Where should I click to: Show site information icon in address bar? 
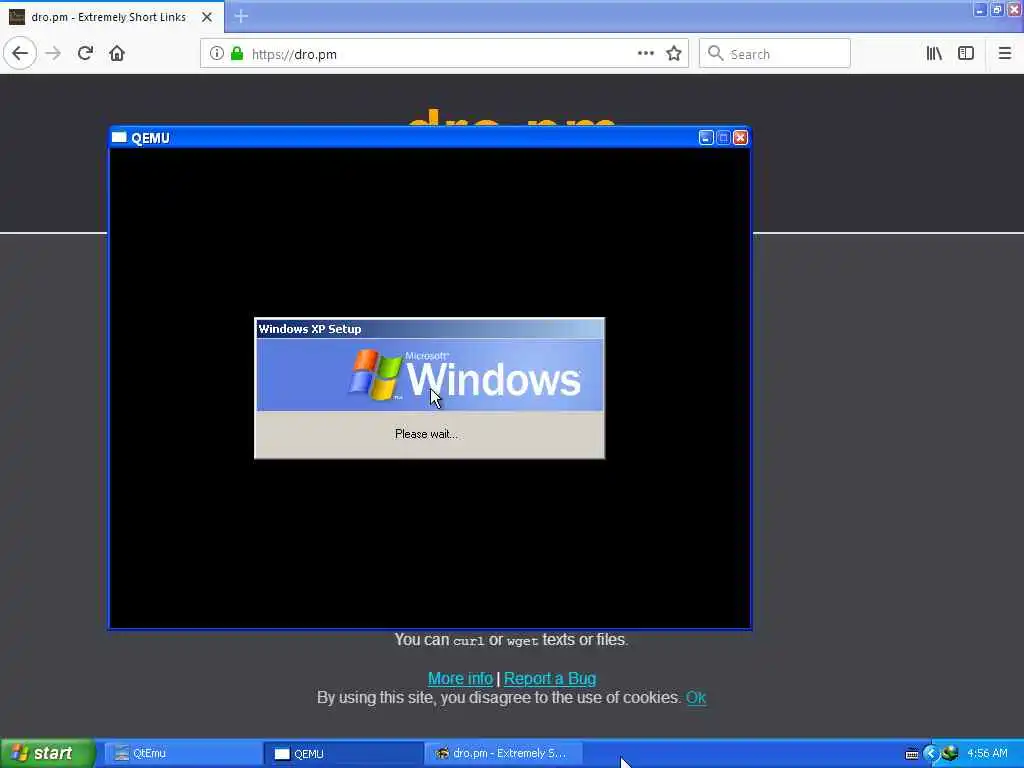[216, 54]
